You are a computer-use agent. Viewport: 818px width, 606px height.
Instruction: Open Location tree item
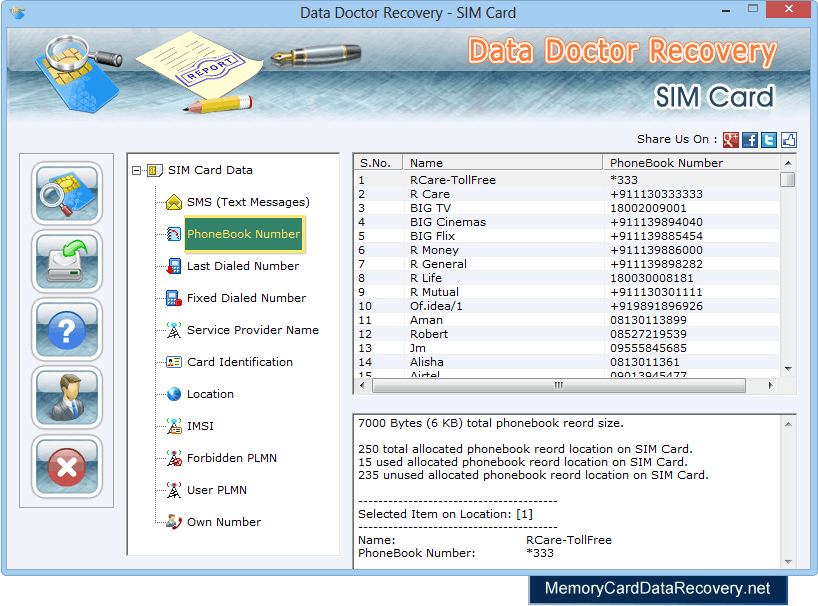[210, 394]
